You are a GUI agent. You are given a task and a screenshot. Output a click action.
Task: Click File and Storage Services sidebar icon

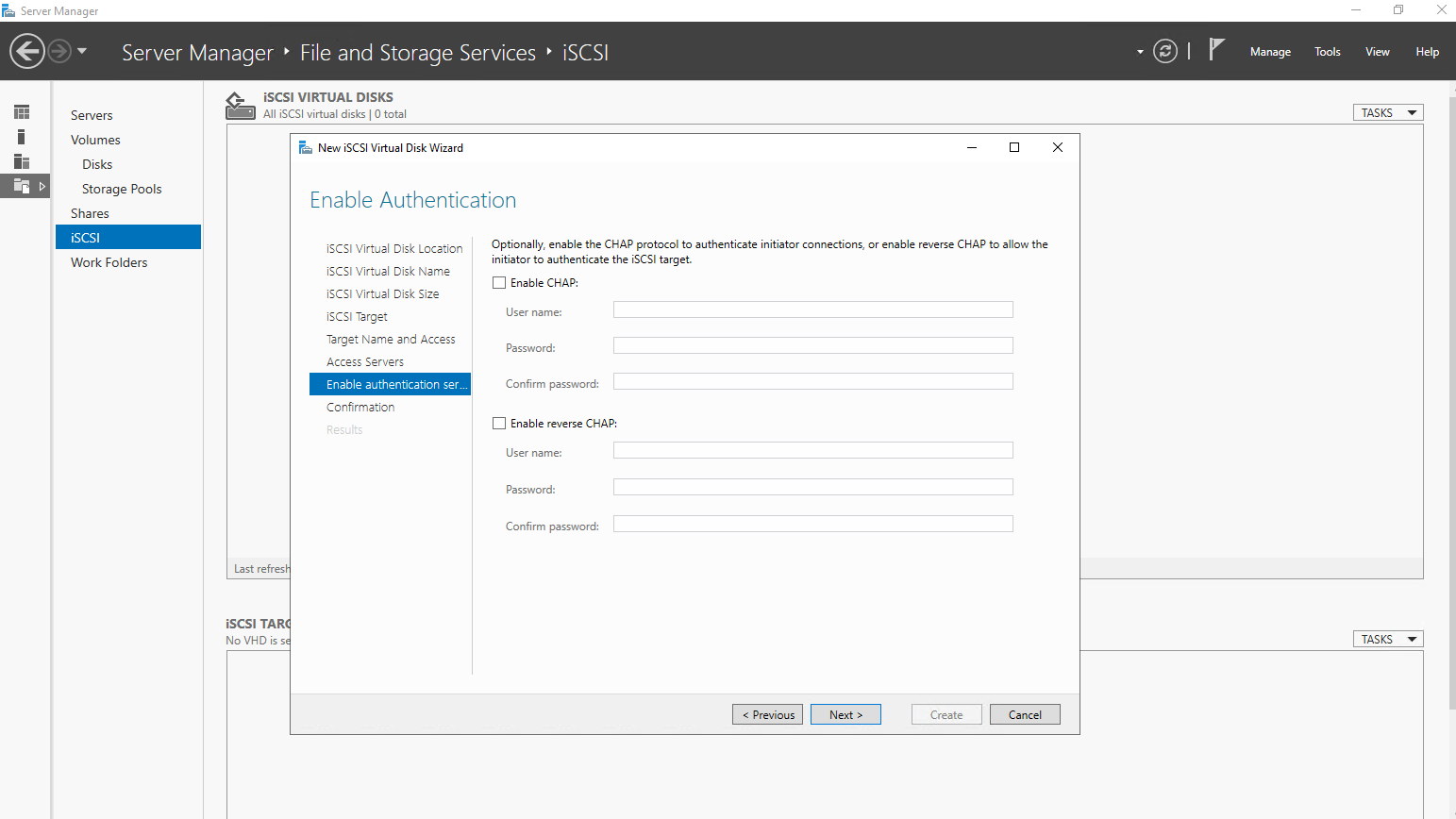tap(22, 186)
